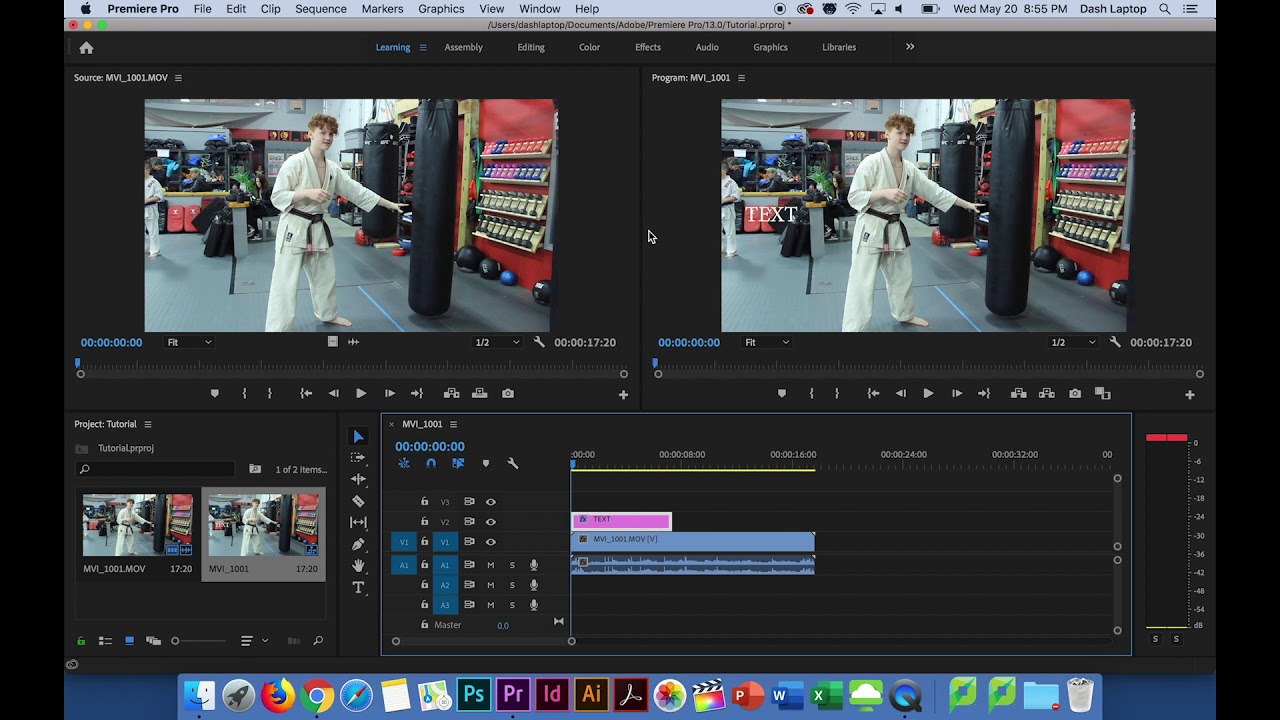Screen dimensions: 1280x720
Task: Select the Selection tool arrow
Action: 358,436
